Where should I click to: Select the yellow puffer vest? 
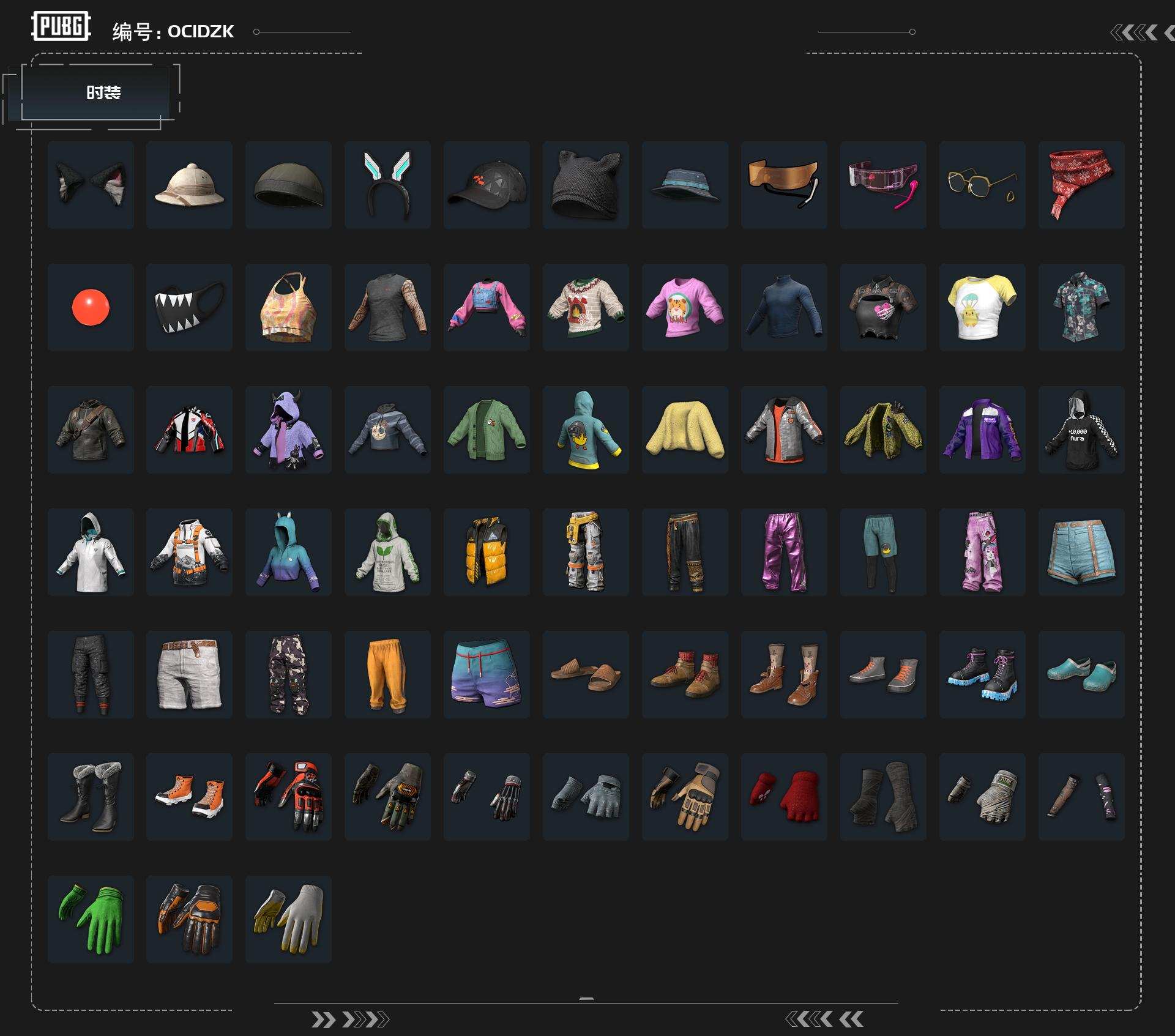pyautogui.click(x=487, y=552)
